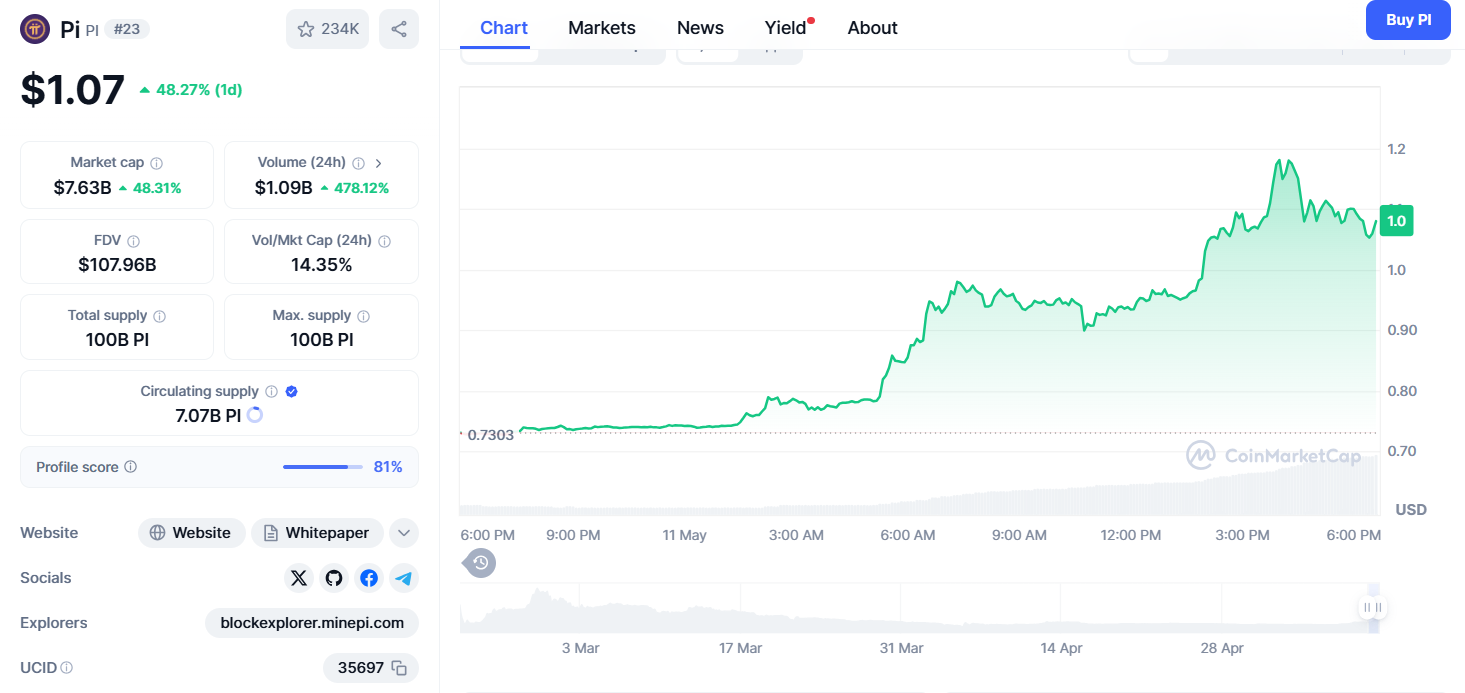Open info icon next to Circulating supply

[272, 392]
